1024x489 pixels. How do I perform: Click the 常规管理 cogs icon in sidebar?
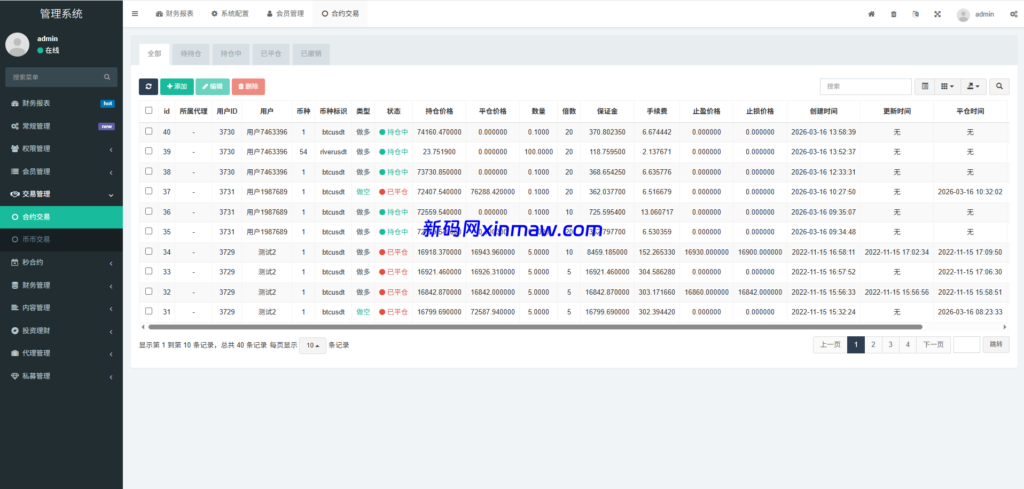click(x=15, y=126)
